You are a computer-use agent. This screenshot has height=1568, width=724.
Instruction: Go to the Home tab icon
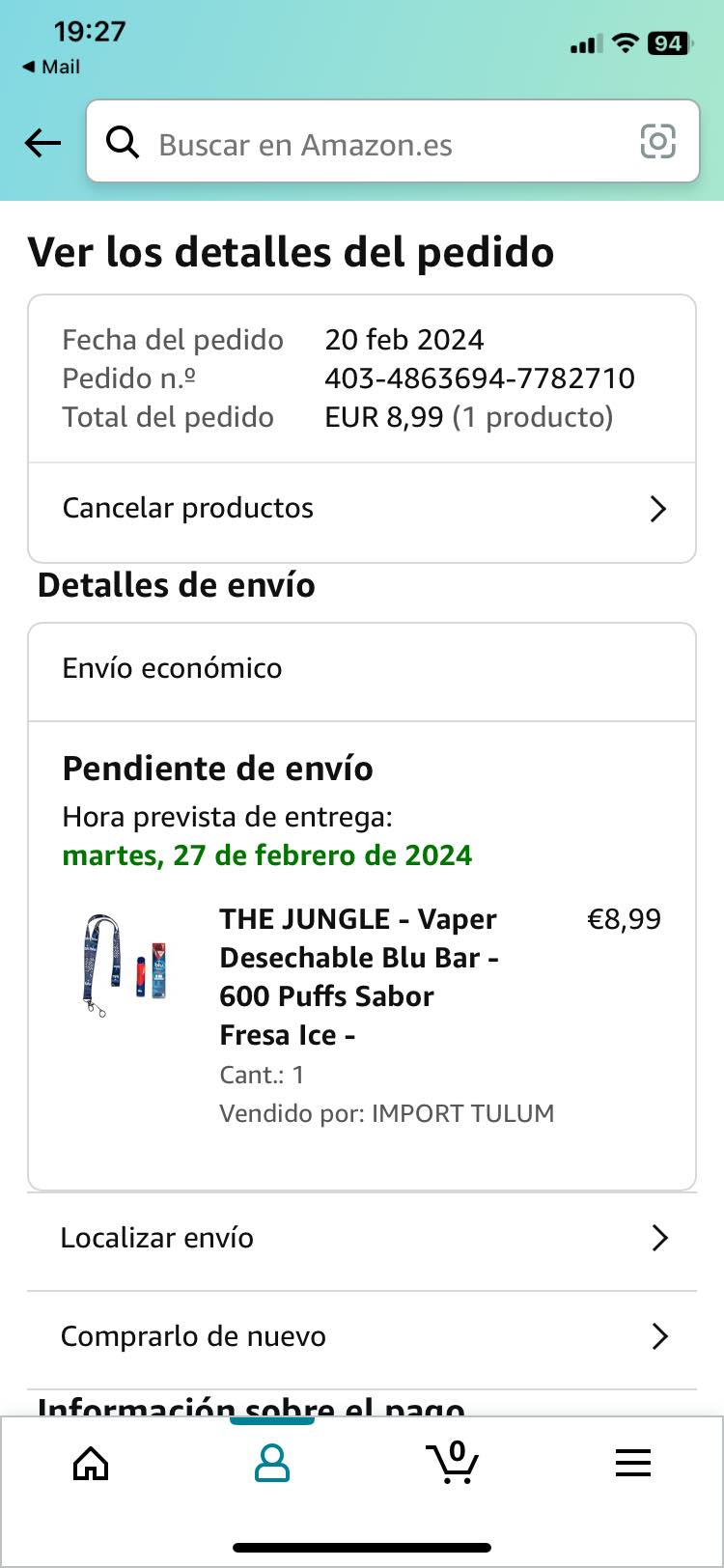(x=92, y=1464)
